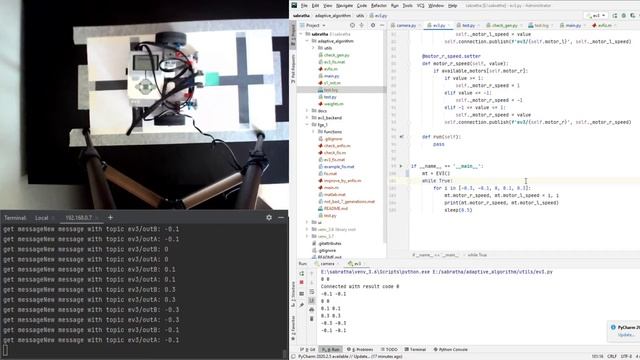This screenshot has height=360, width=640.
Task: Expand the ui folder
Action: (x=307, y=222)
